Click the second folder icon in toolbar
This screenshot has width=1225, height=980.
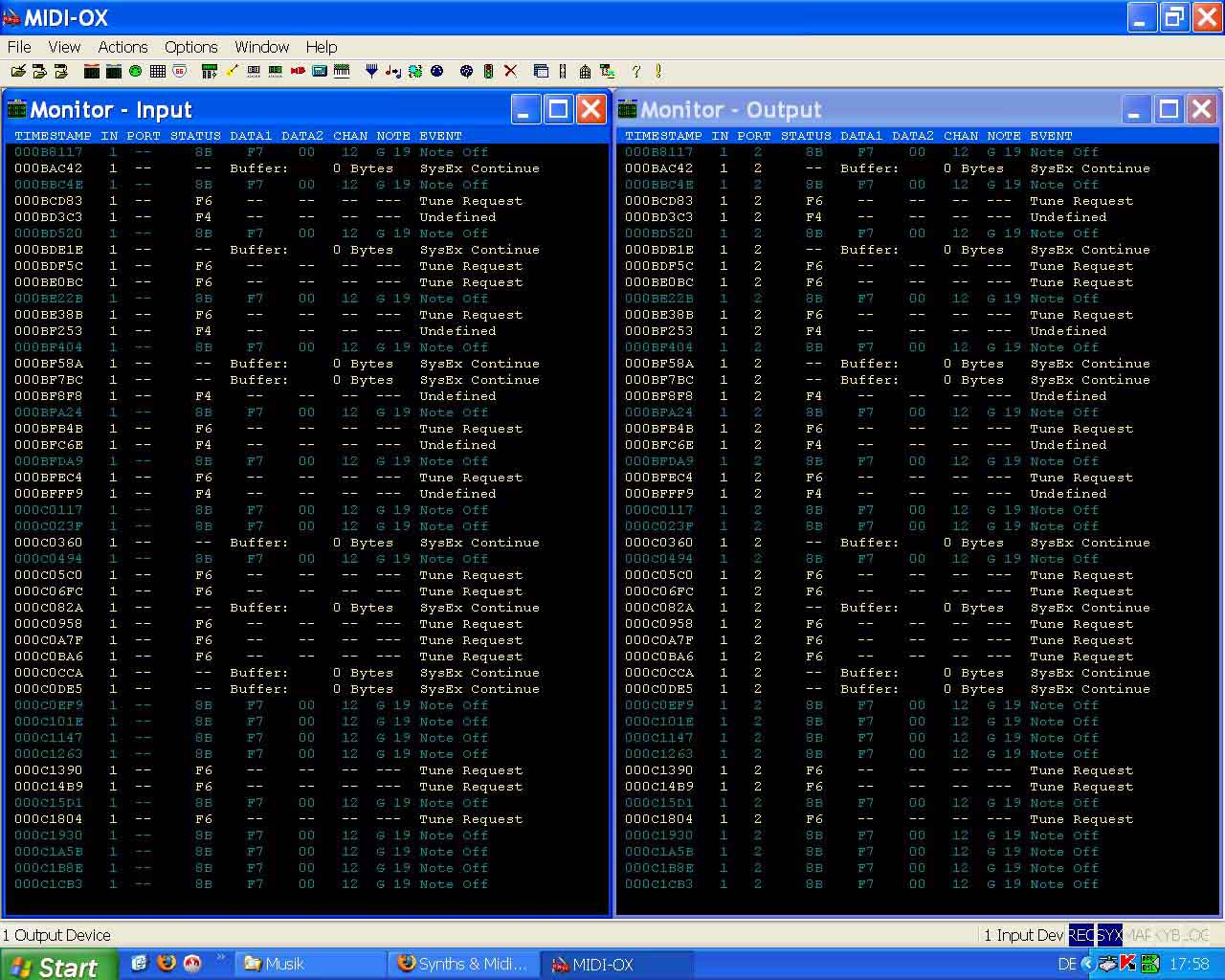(x=39, y=71)
